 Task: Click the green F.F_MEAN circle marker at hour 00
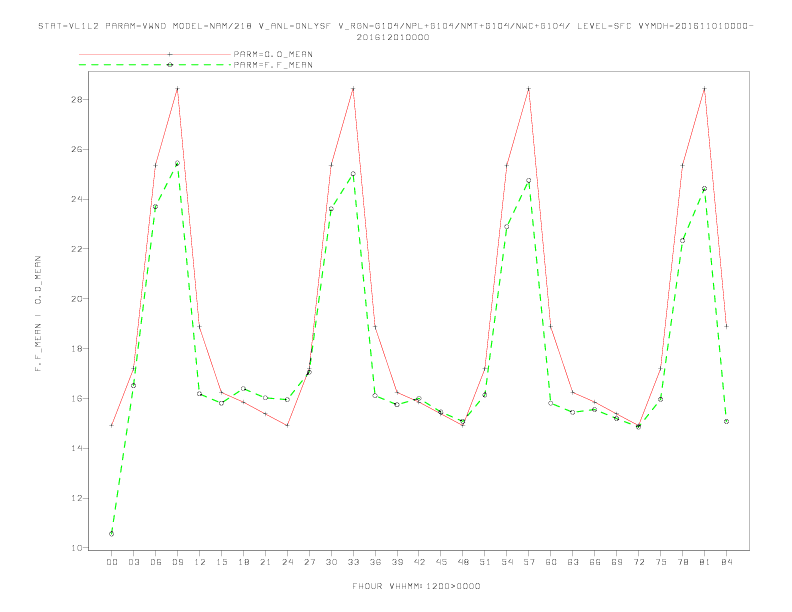[112, 534]
